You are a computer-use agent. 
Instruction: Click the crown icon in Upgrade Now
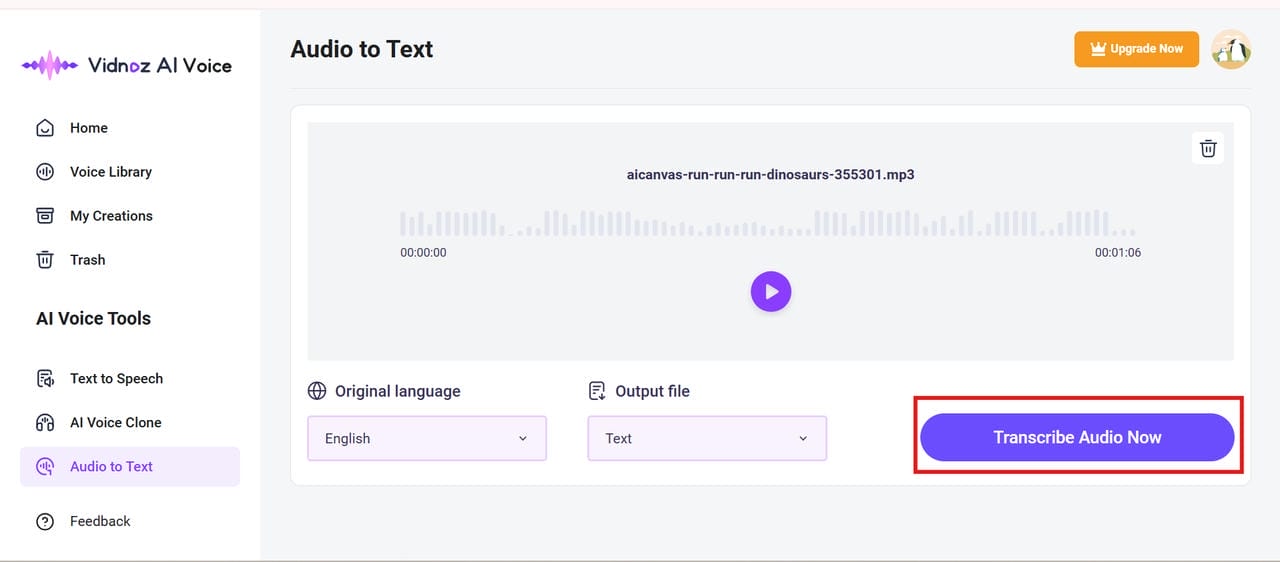tap(1098, 49)
